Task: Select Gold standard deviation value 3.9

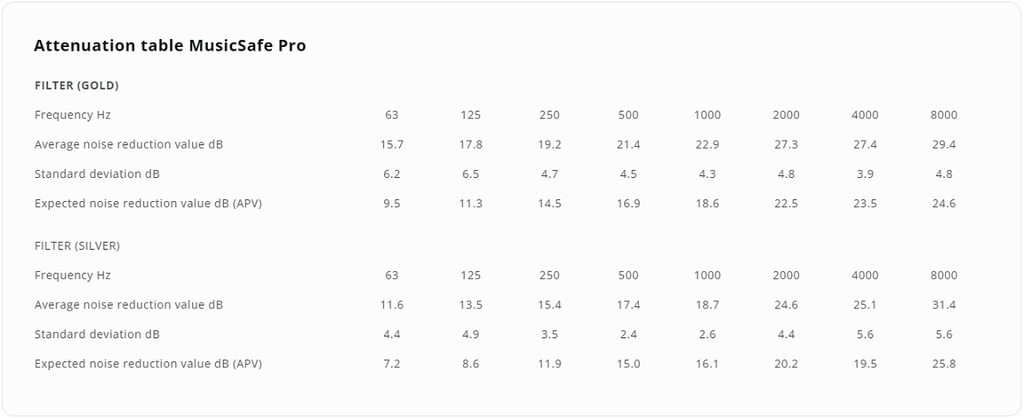Action: tap(865, 174)
